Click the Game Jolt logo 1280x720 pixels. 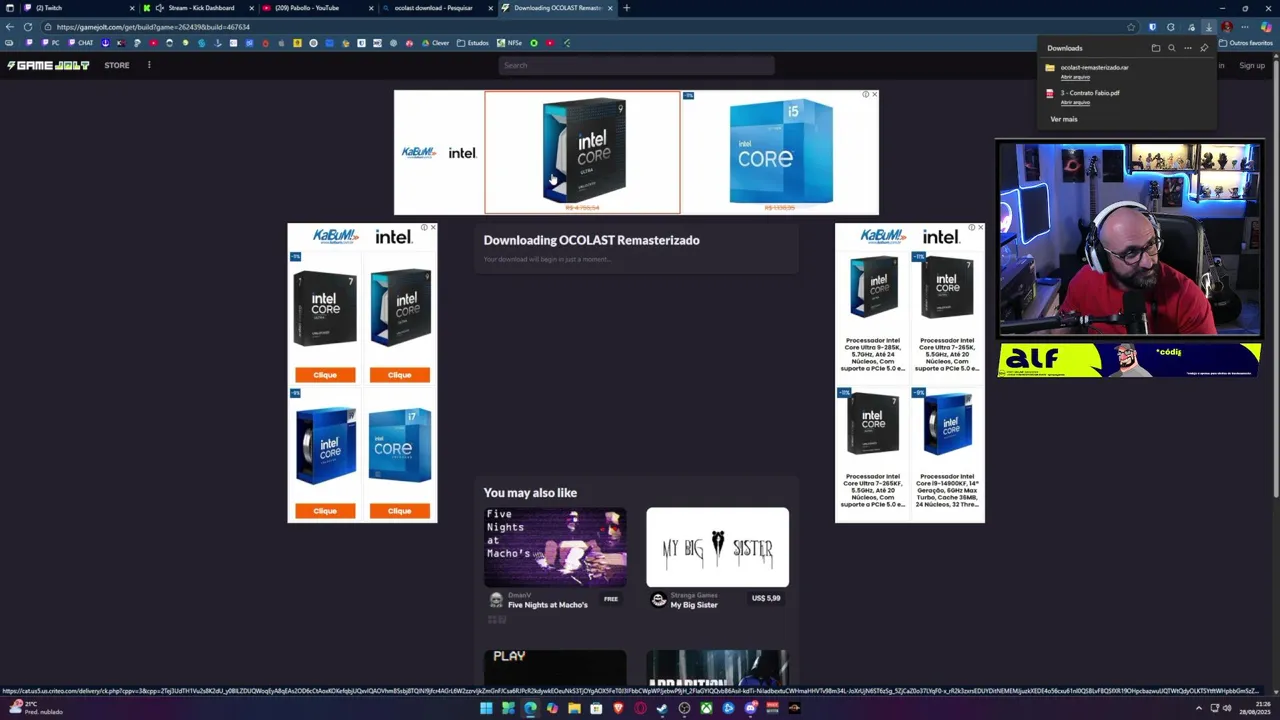point(48,65)
